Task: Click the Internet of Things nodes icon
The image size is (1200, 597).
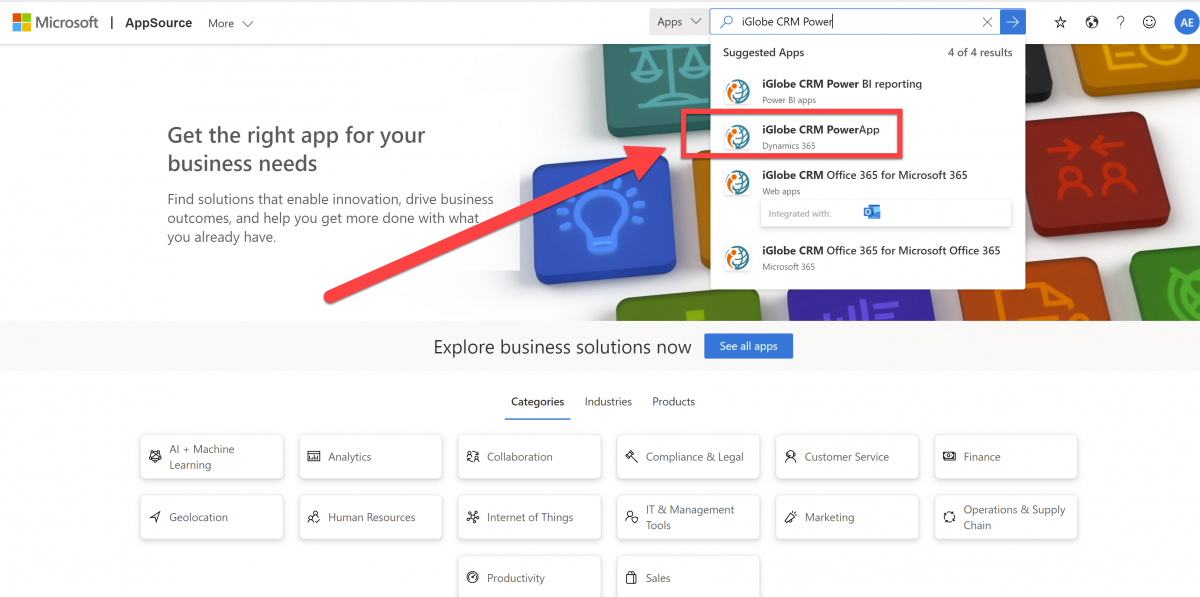Action: 473,517
